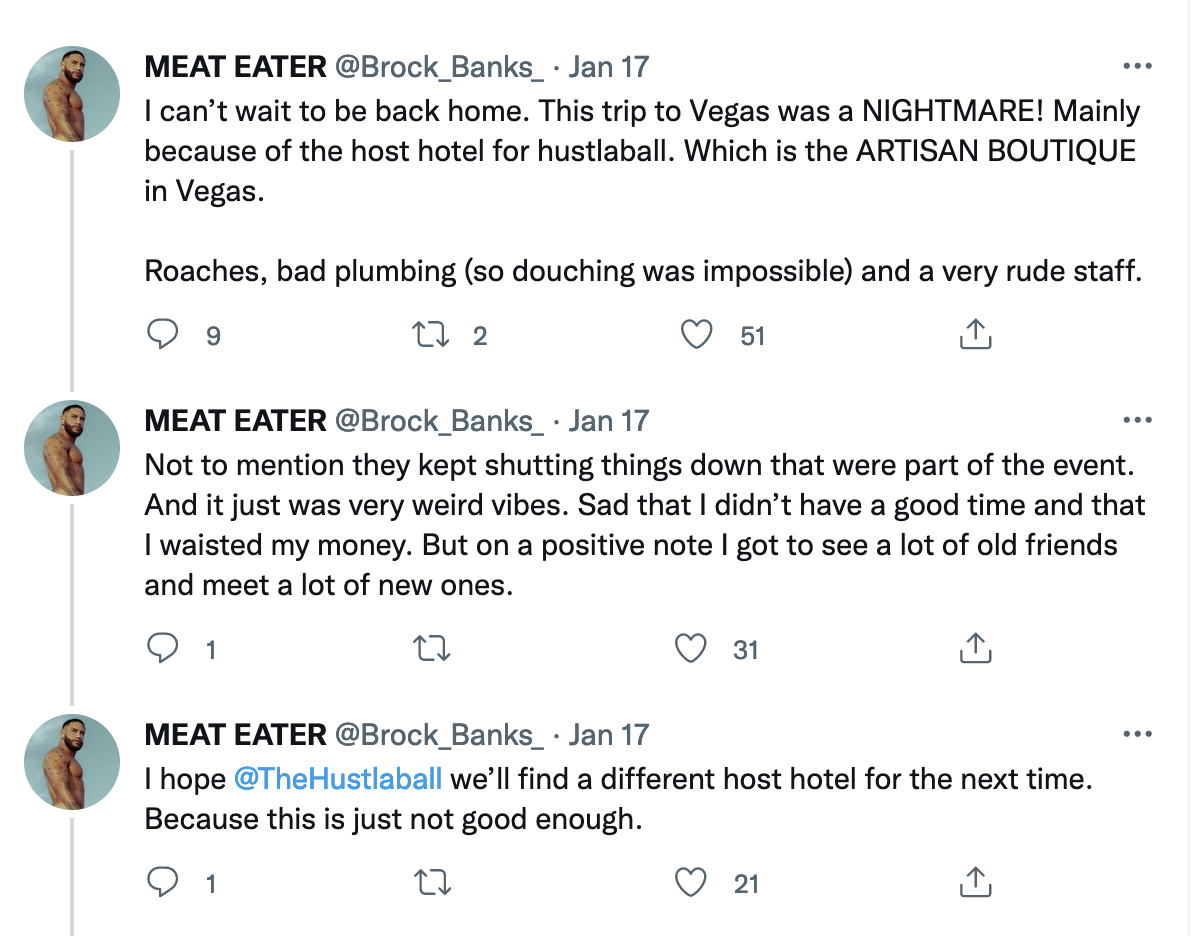This screenshot has height=936, width=1192.
Task: Open more options menu on second tweet
Action: [x=1137, y=420]
